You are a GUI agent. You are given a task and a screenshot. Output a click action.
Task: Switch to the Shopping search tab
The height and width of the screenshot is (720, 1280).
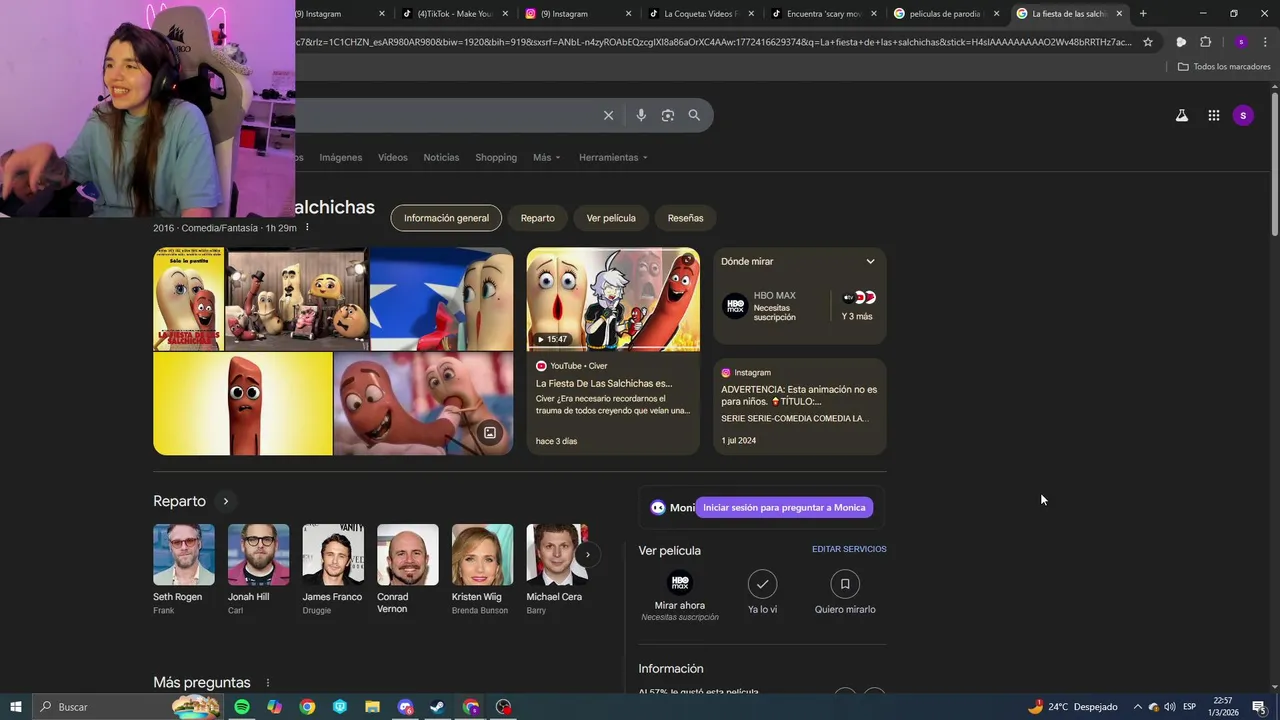pos(496,158)
